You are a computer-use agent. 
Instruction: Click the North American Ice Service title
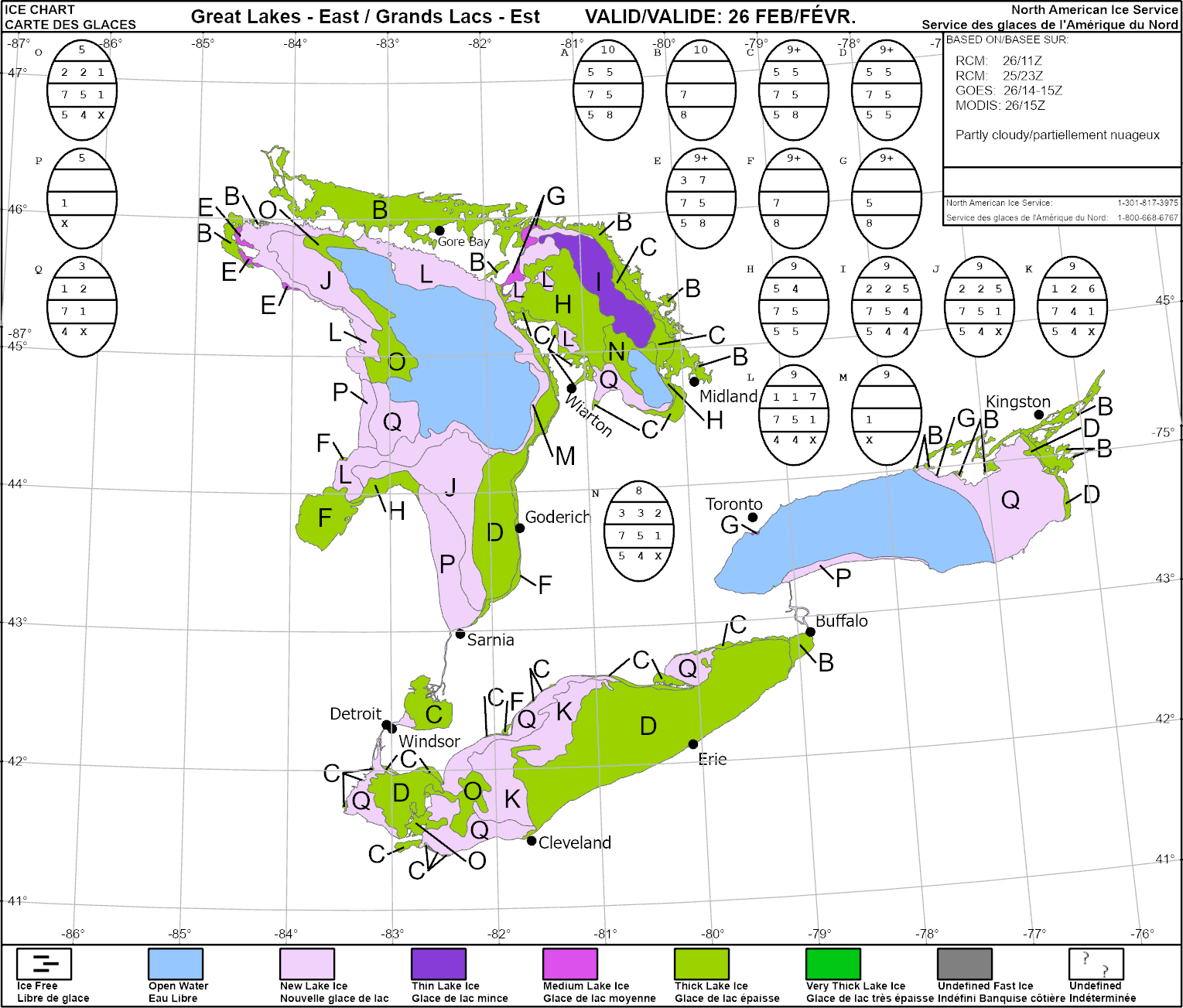[x=1094, y=10]
